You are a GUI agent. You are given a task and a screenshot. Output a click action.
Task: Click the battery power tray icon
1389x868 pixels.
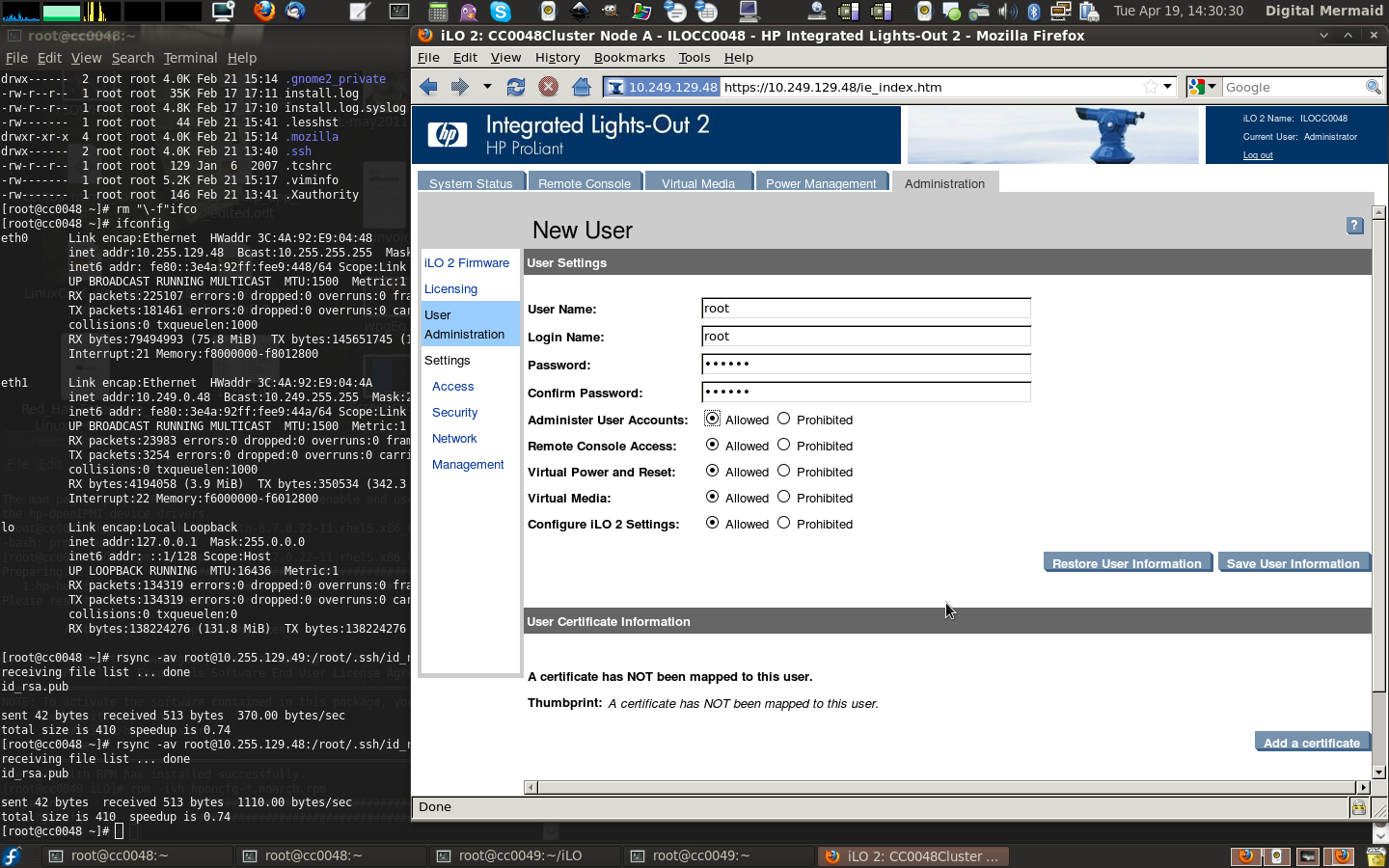tap(1089, 12)
